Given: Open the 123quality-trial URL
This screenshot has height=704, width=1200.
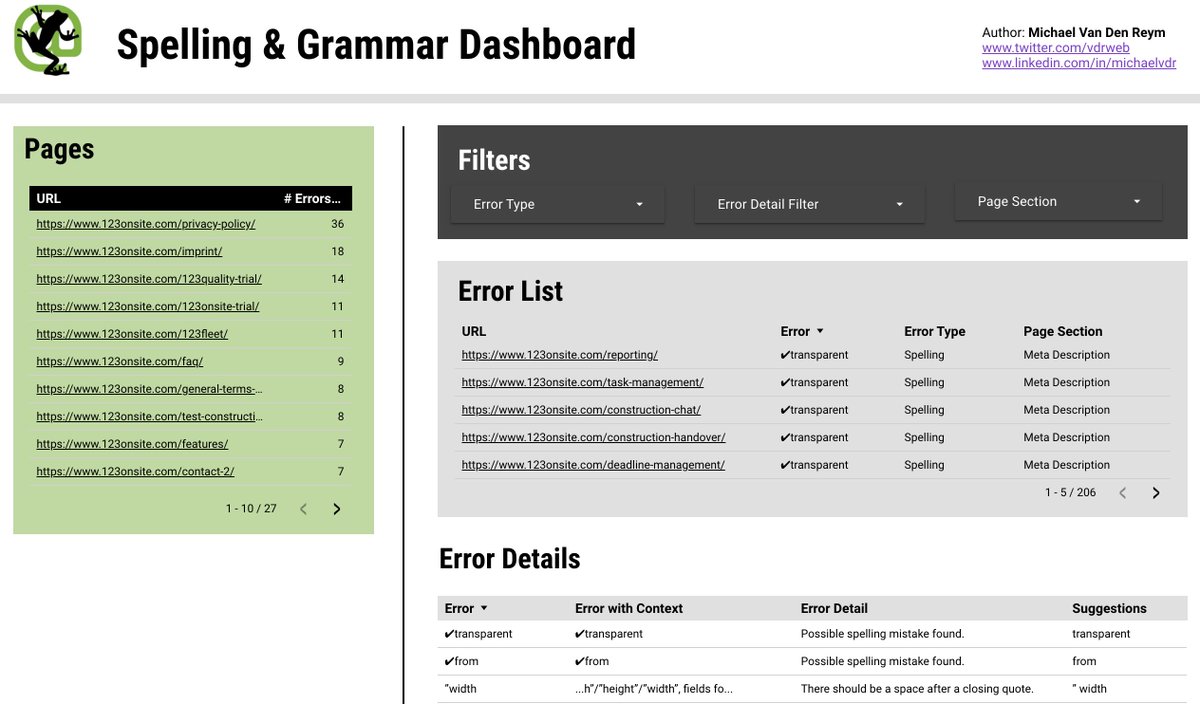Looking at the screenshot, I should pos(149,279).
